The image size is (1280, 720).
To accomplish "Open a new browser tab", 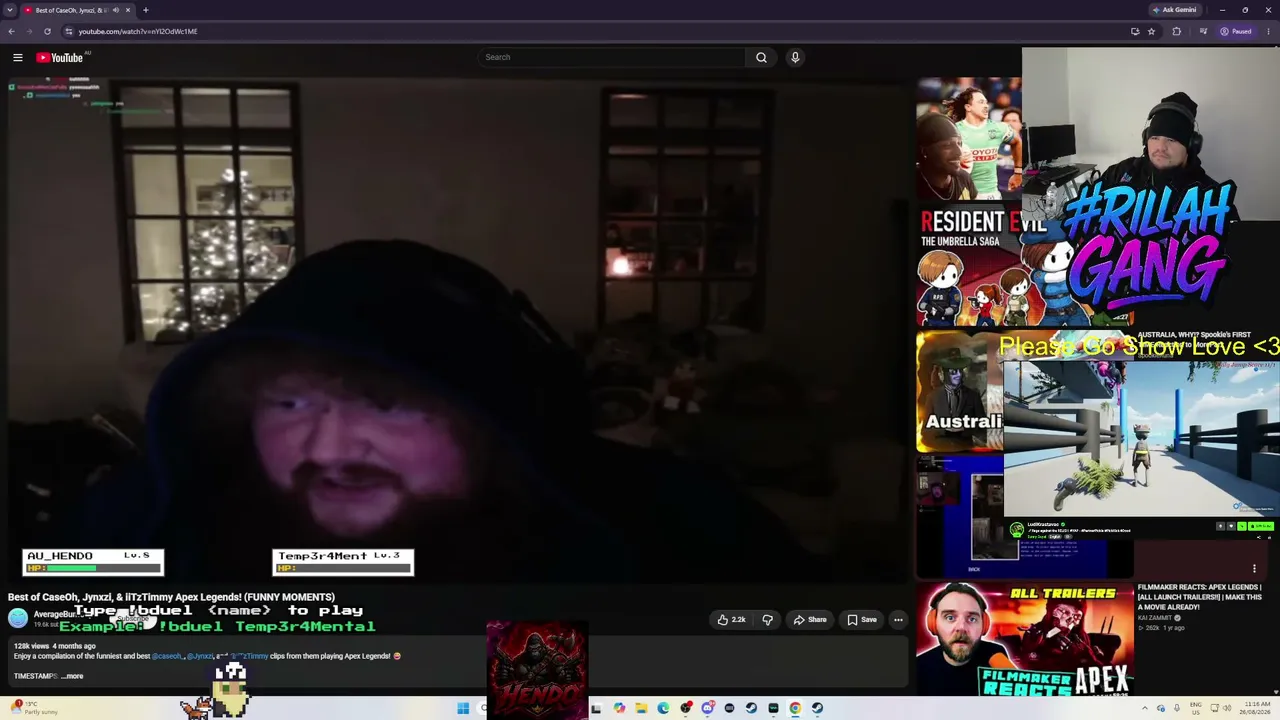I will pos(146,10).
